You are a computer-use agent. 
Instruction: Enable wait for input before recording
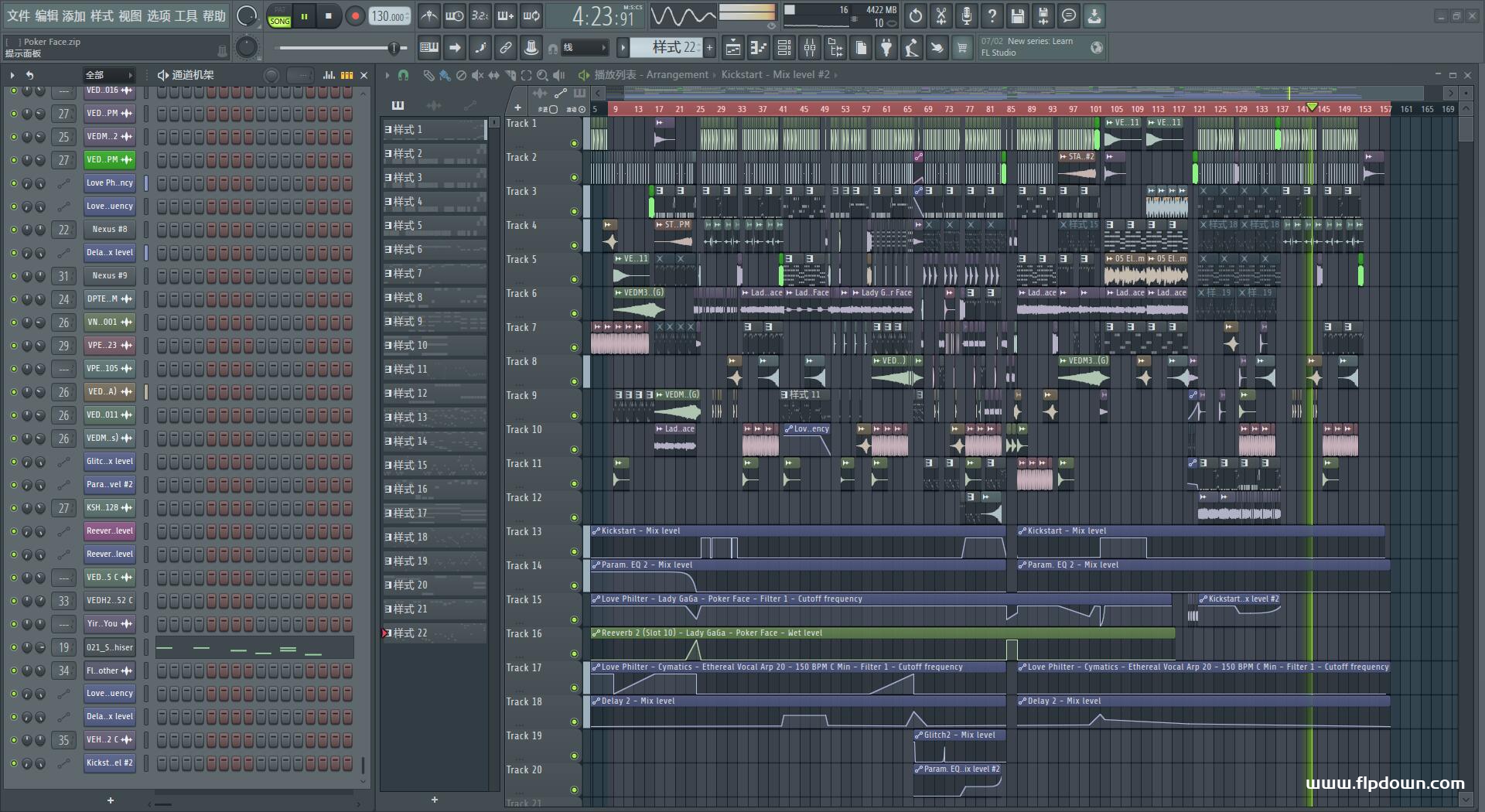click(x=454, y=15)
